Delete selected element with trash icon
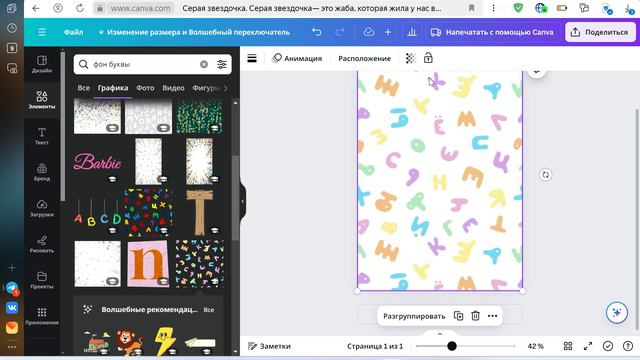 (x=476, y=316)
